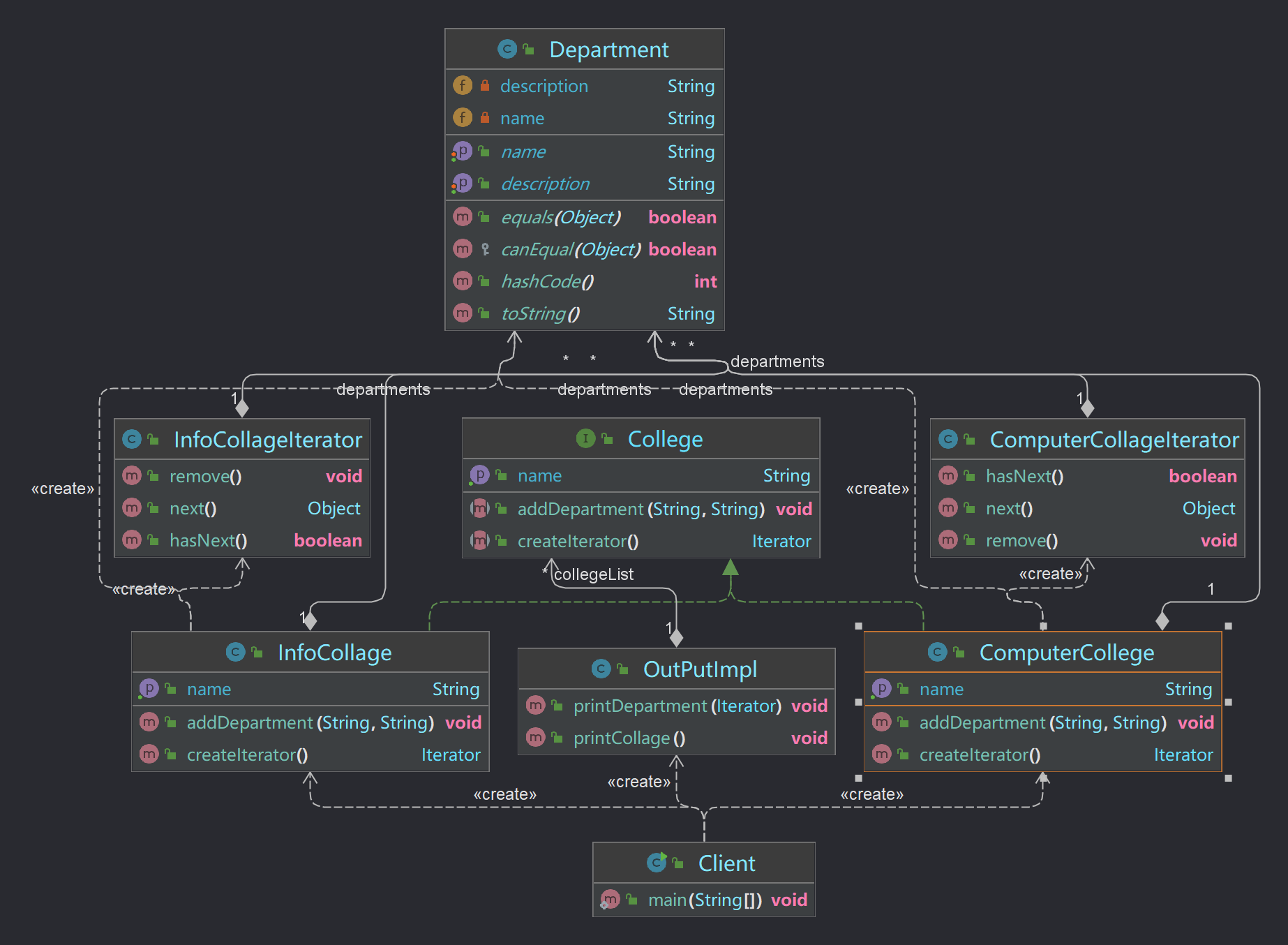Click the red lock icon beside name field
Viewport: 1288px width, 945px height.
(x=485, y=118)
